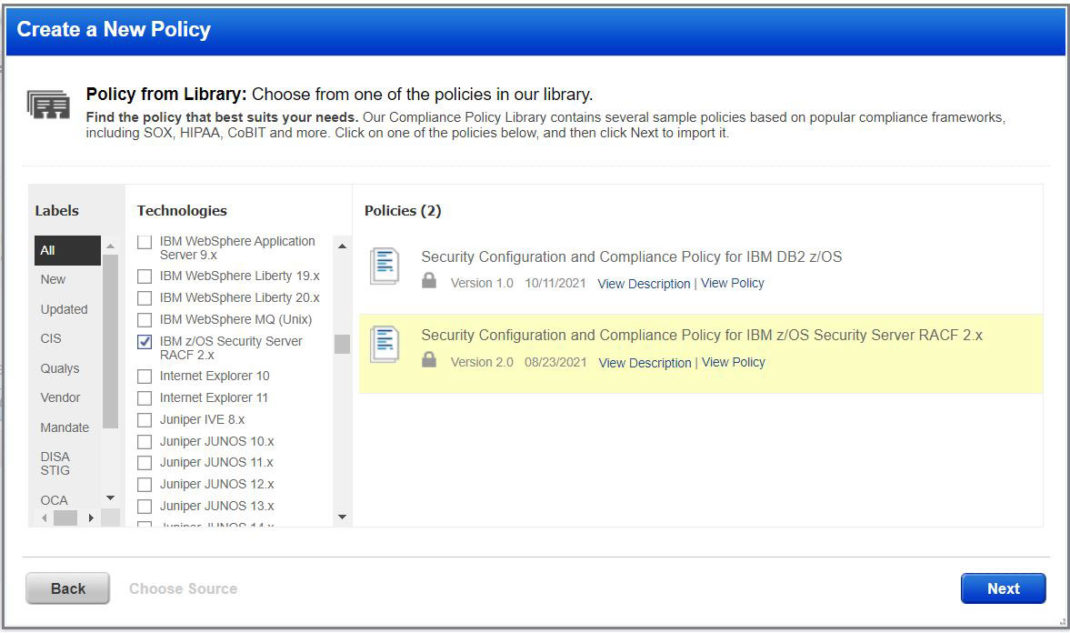The image size is (1070, 633).
Task: Click the Labels list scroll down arrow
Action: point(111,498)
